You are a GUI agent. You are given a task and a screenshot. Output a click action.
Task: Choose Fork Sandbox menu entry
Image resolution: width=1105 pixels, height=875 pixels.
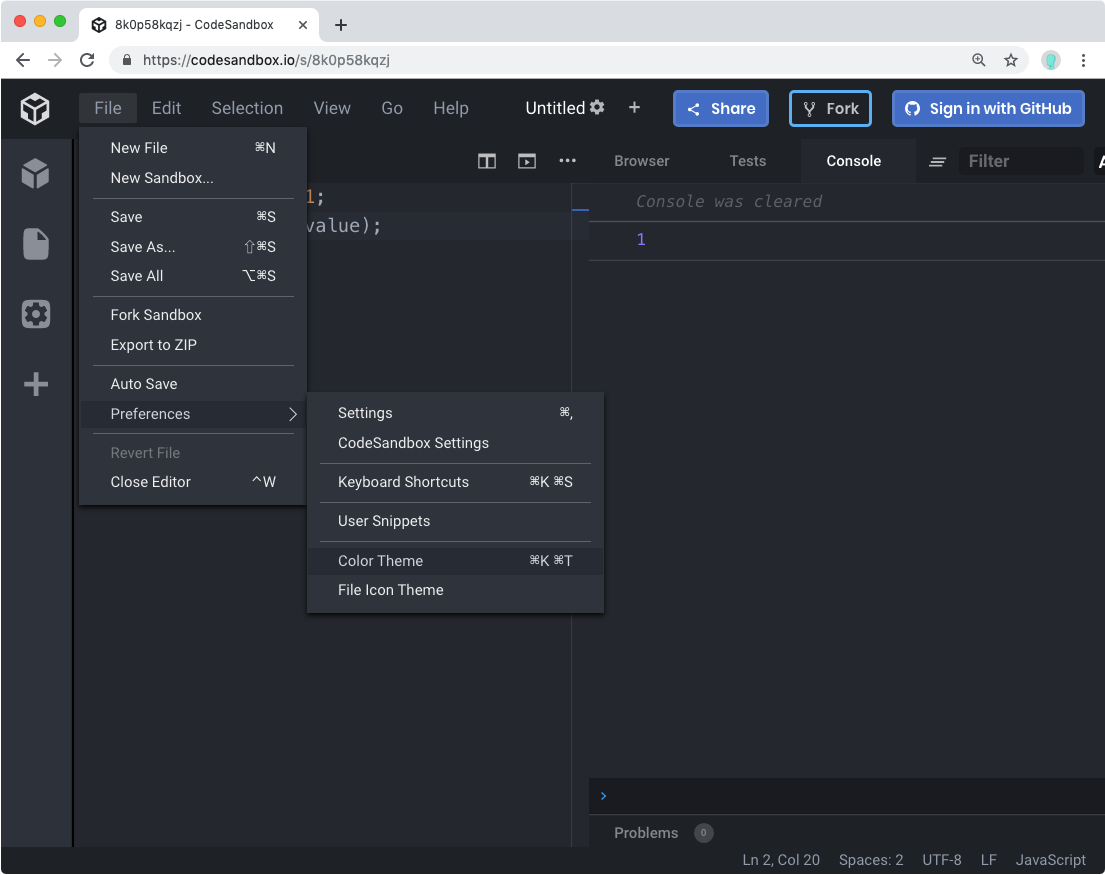[x=193, y=315]
